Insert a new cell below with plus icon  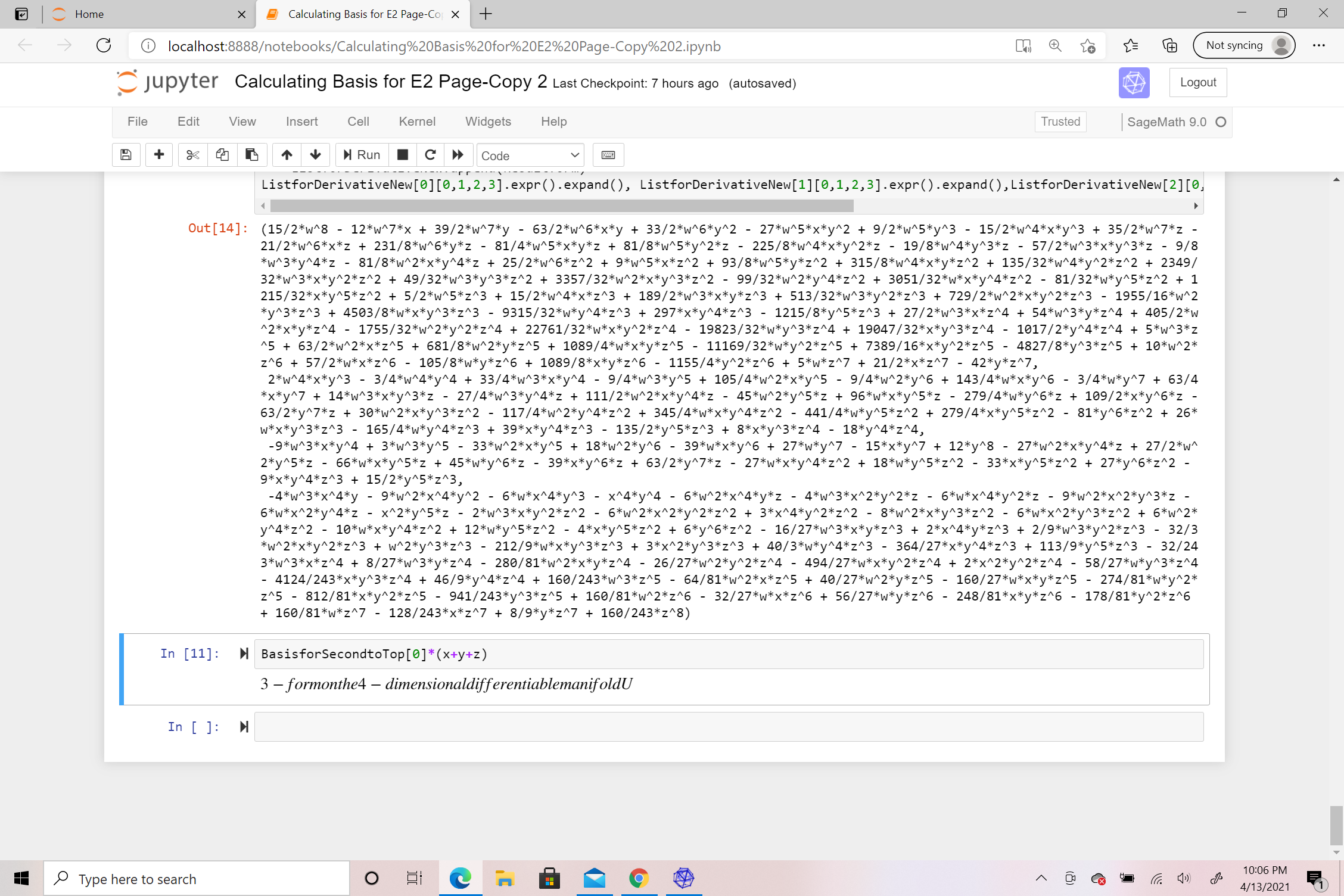point(159,155)
